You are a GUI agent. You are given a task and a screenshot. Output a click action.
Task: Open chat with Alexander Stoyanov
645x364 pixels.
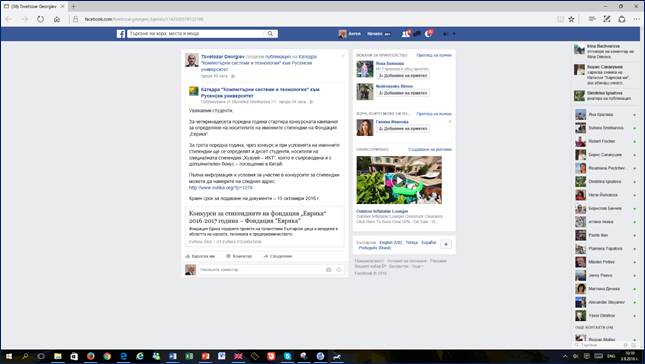[606, 302]
